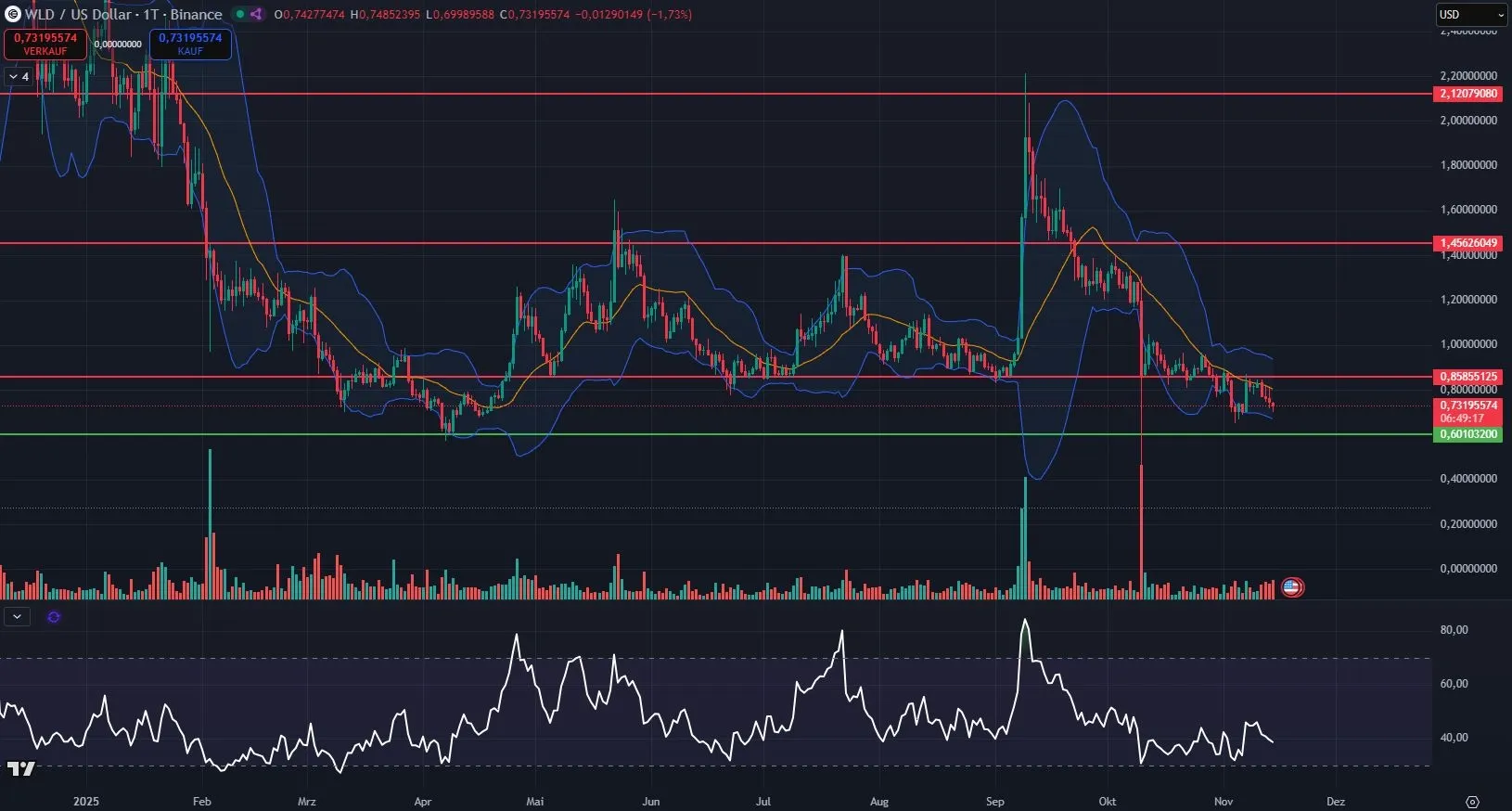Open chart settings gear at bottom right
This screenshot has height=811, width=1512.
click(x=1472, y=801)
